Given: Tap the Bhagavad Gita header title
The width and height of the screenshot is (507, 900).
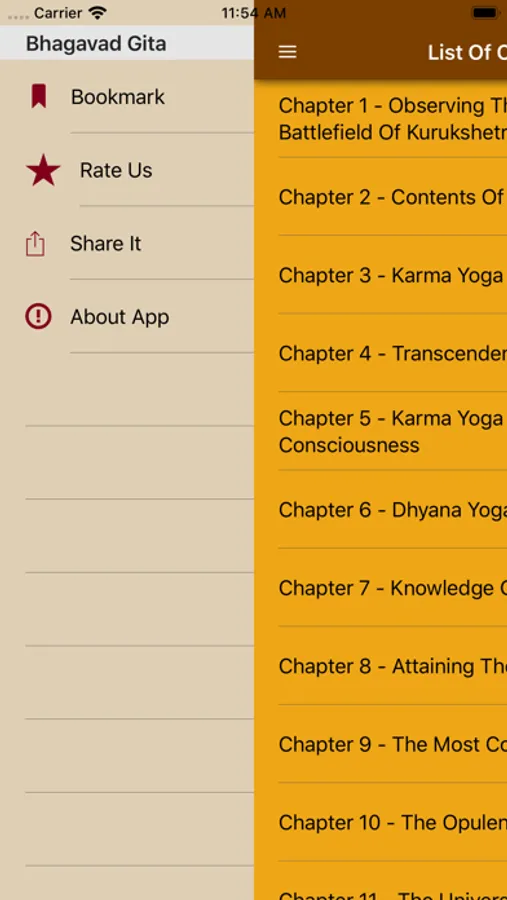Looking at the screenshot, I should (96, 44).
